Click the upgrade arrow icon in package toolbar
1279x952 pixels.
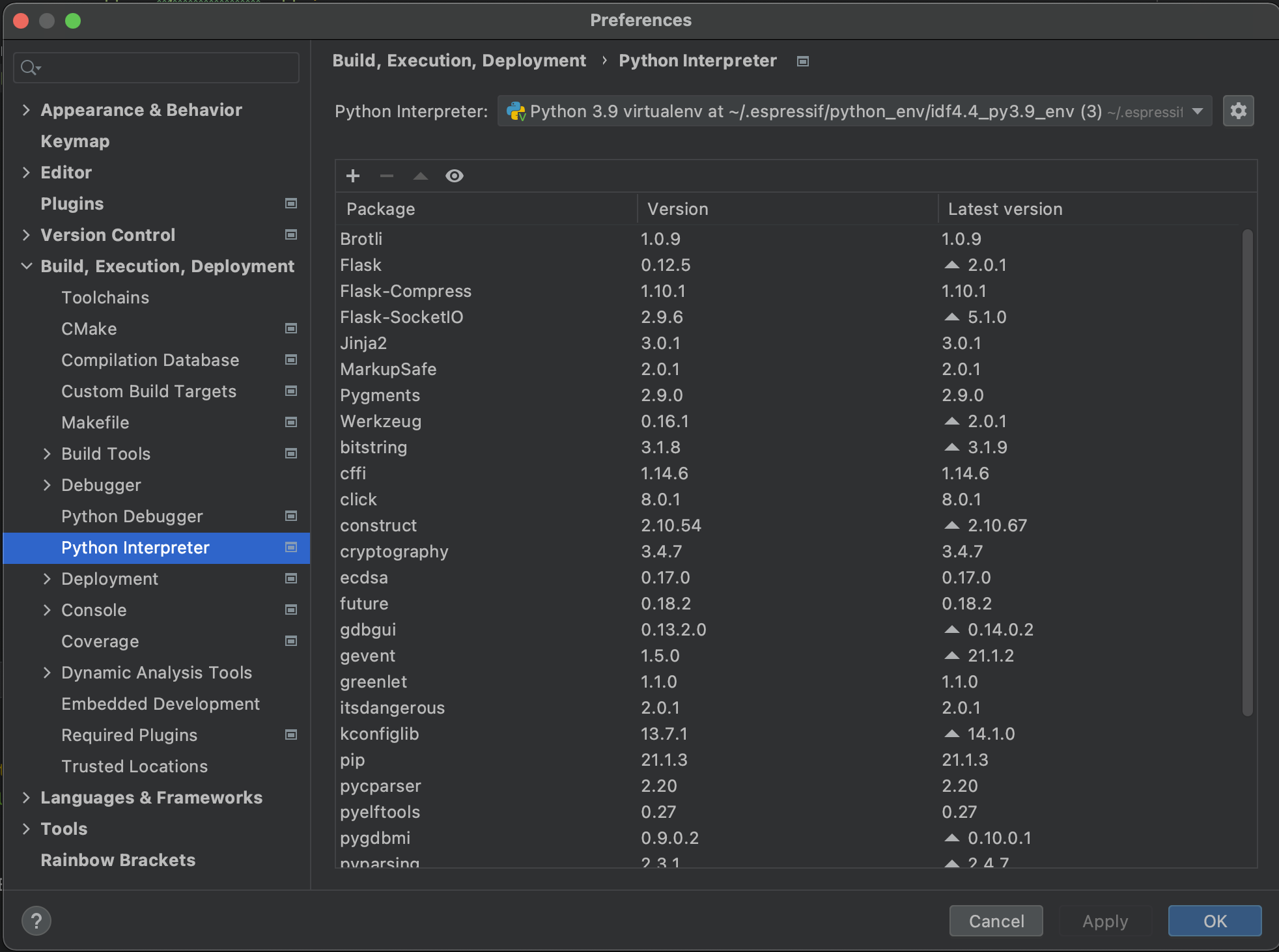(x=421, y=176)
